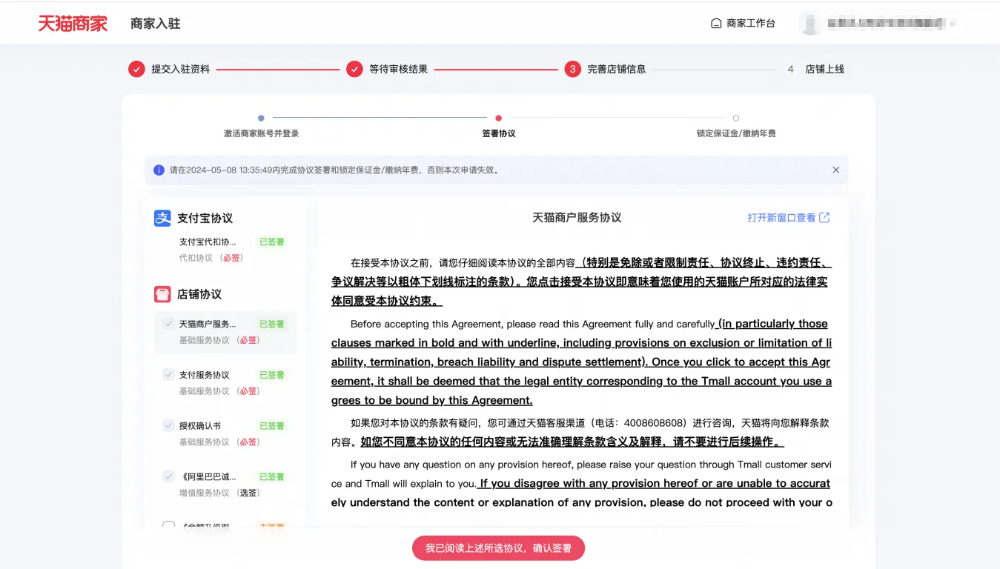Viewport: 1000px width, 569px height.
Task: Click the 支付宝协议 Alipay icon
Action: pyautogui.click(x=163, y=218)
